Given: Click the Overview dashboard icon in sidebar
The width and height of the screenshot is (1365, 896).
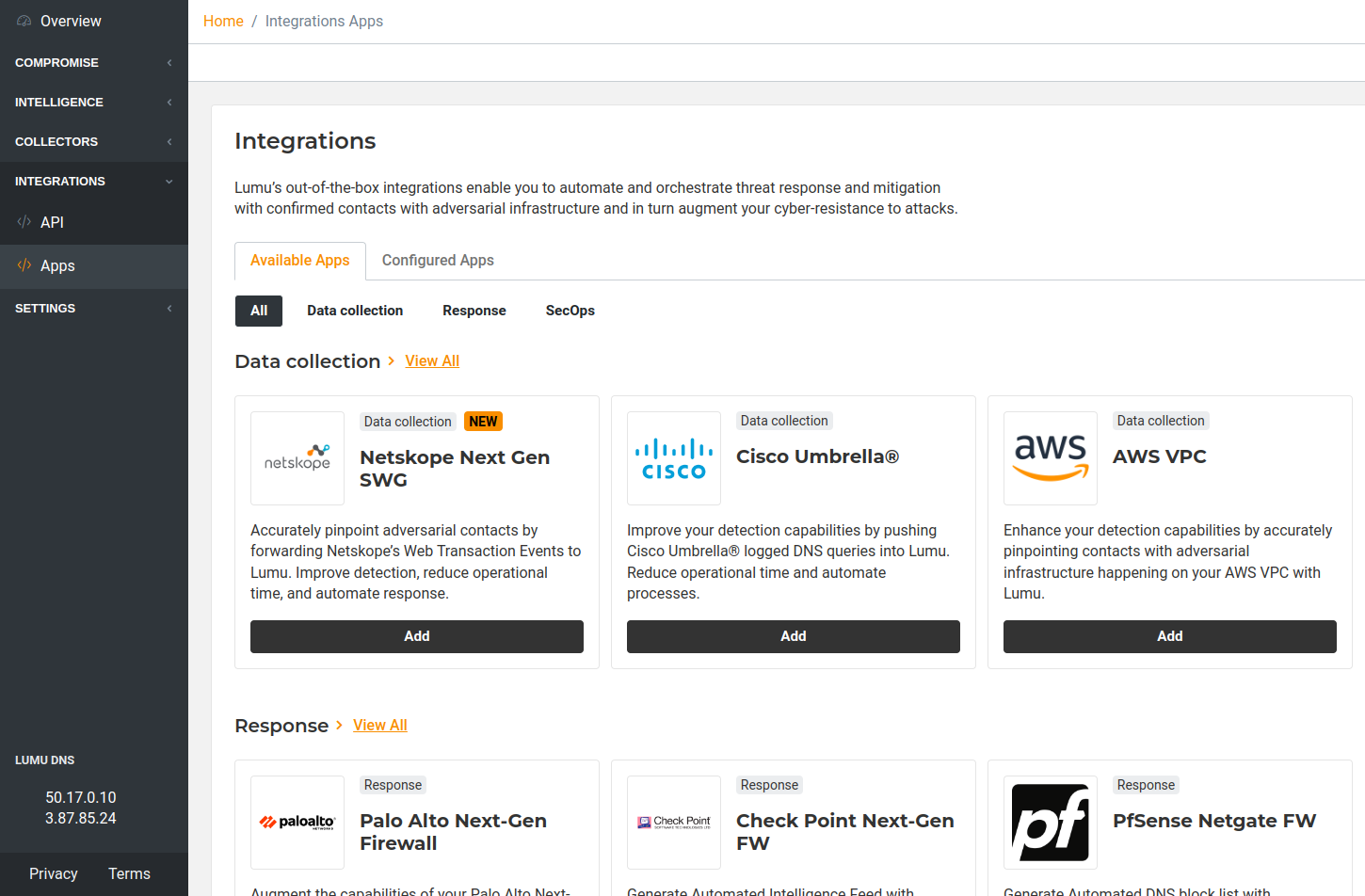Looking at the screenshot, I should coord(24,21).
